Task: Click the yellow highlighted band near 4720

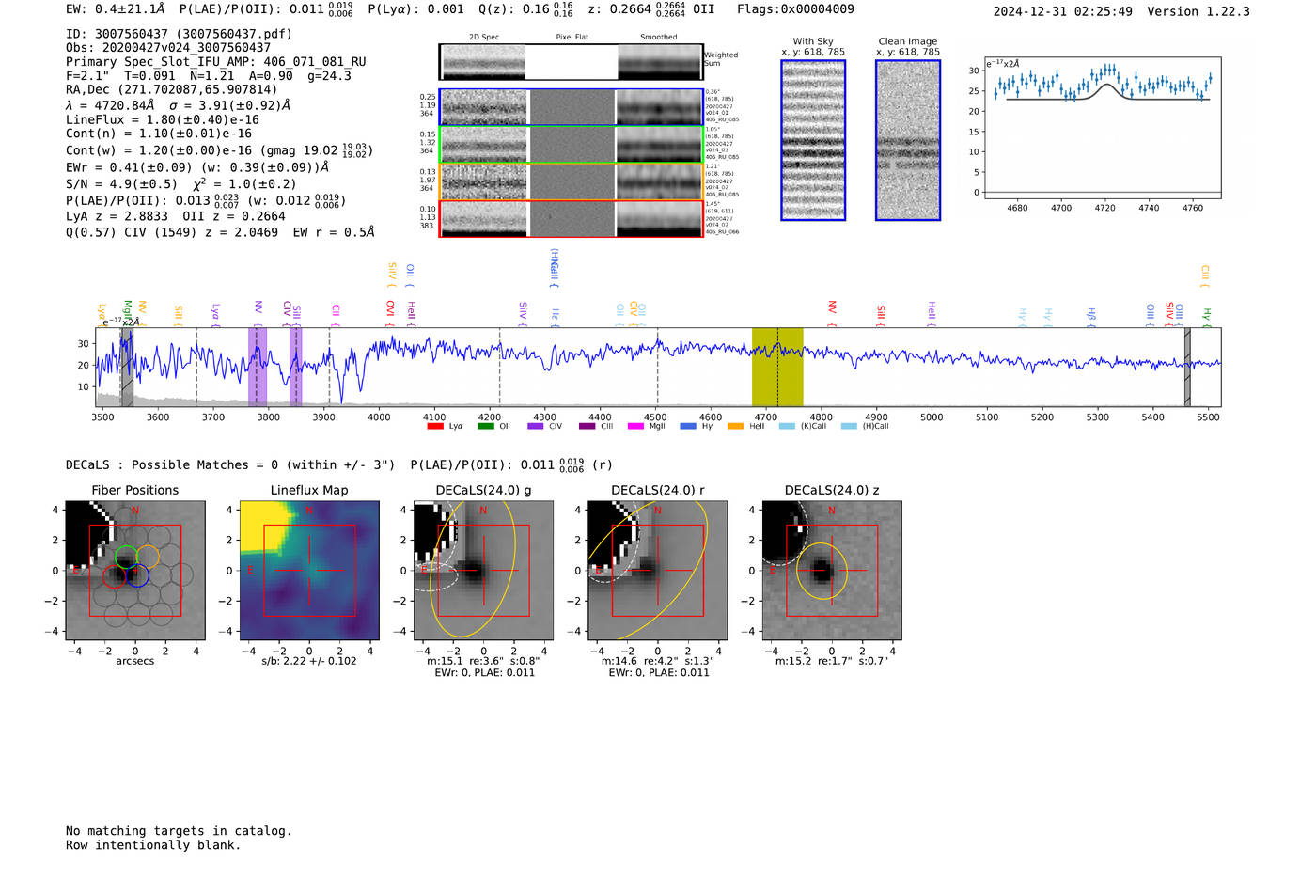Action: 777,368
